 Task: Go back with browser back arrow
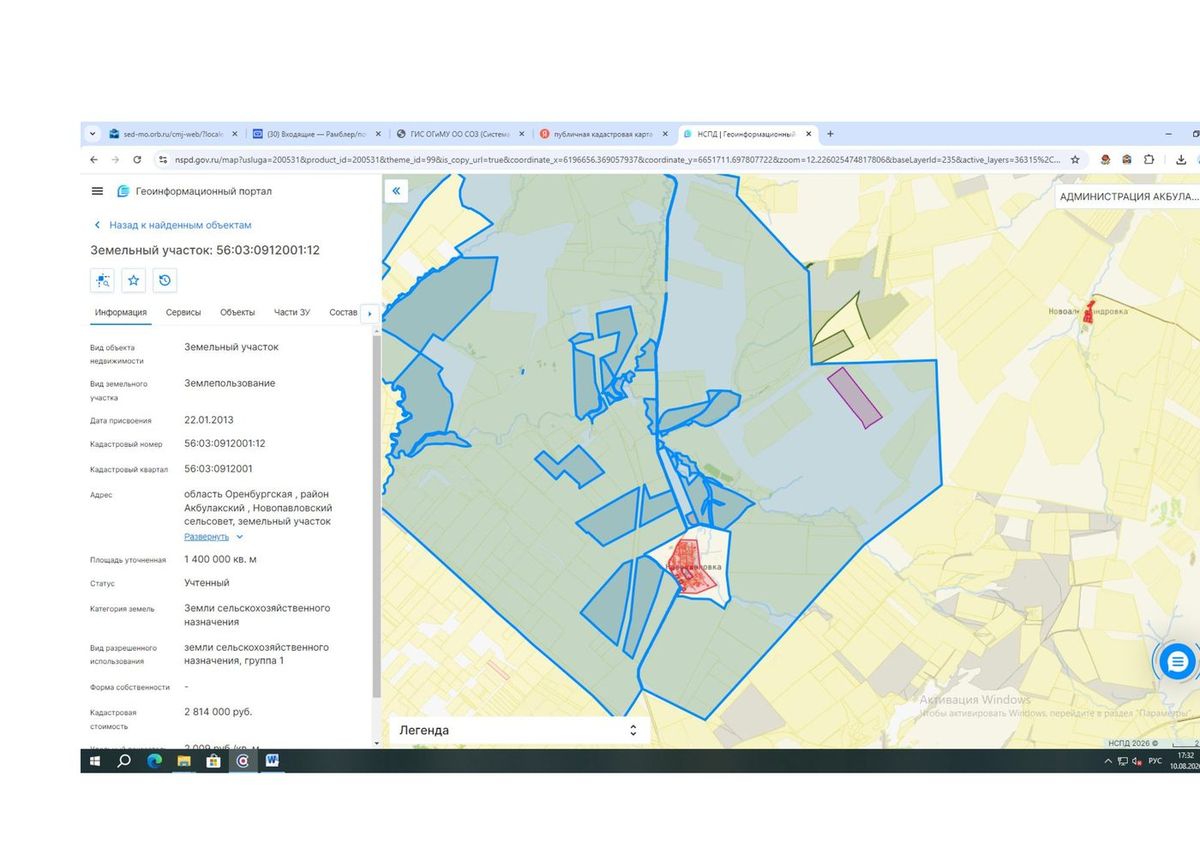point(94,159)
